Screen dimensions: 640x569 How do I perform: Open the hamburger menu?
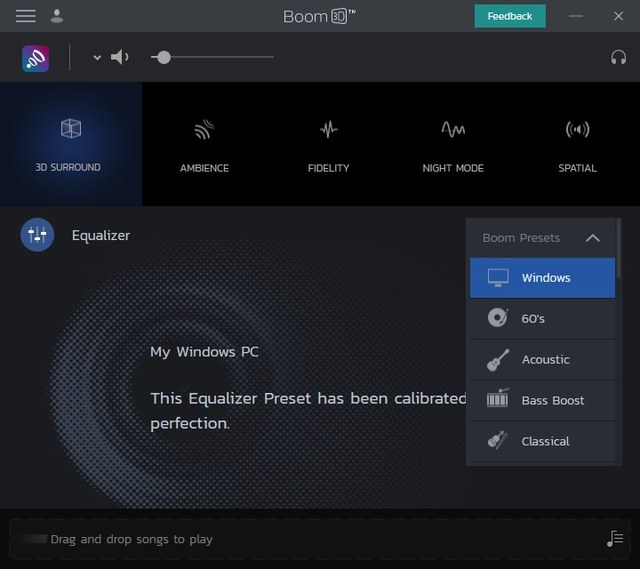point(26,16)
